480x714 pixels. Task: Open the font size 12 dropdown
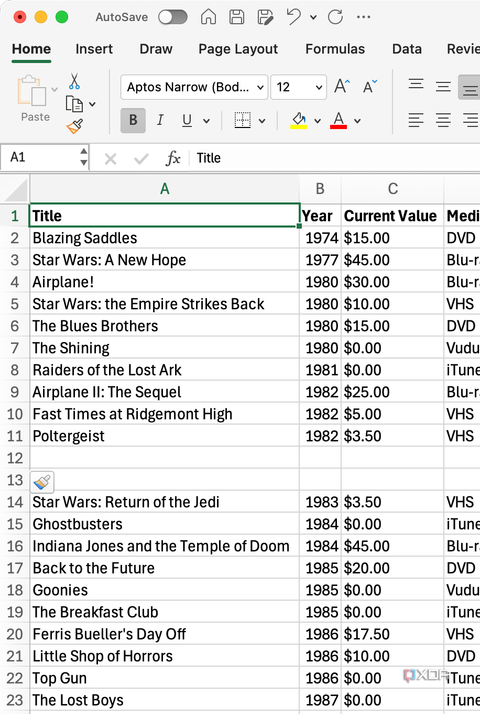298,87
